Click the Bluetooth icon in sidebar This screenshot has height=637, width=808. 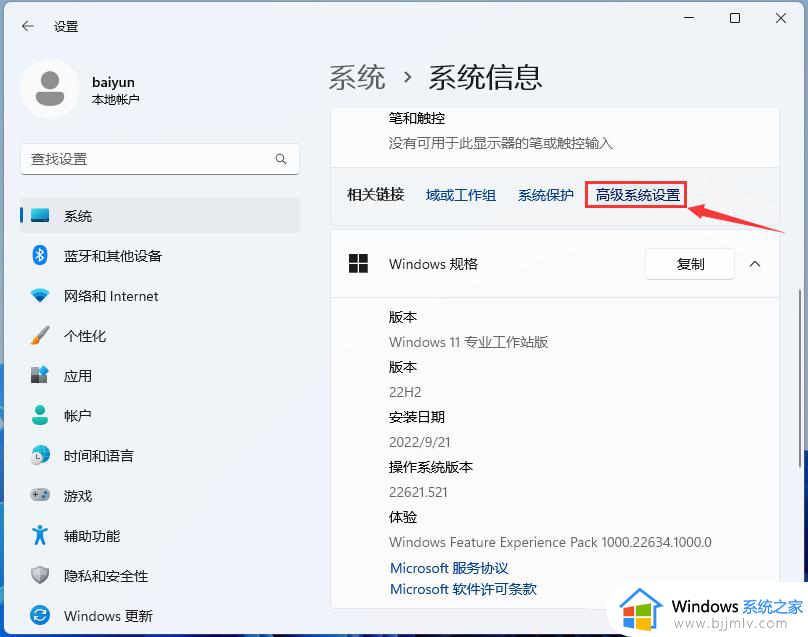40,255
